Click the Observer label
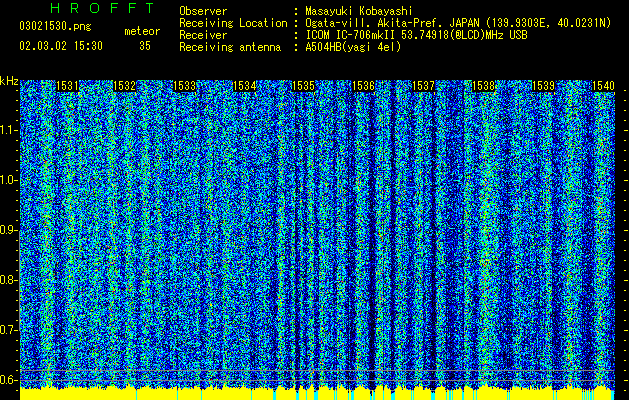The image size is (629, 400). (203, 11)
